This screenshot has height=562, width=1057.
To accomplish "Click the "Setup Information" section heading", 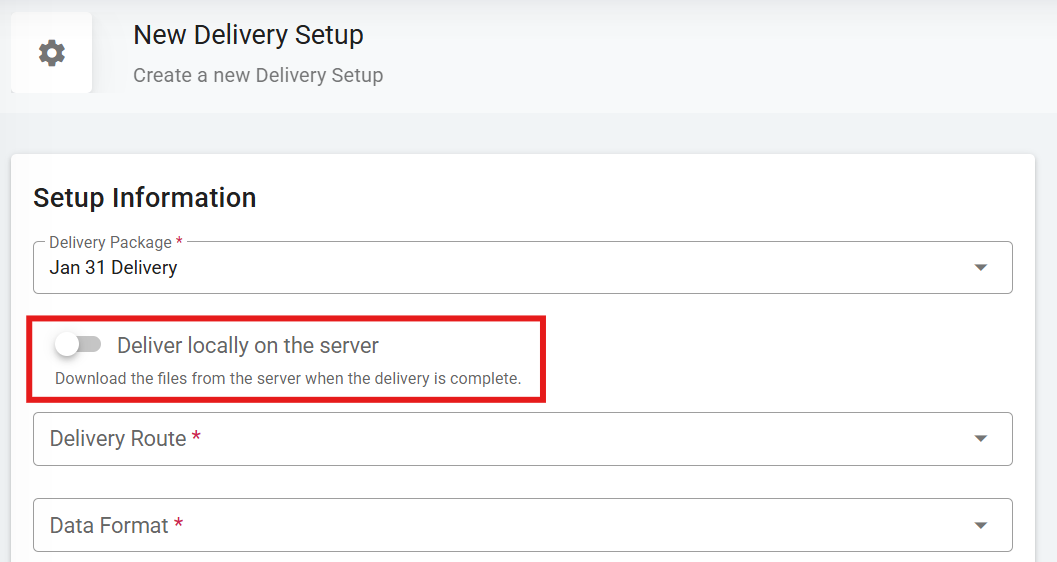I will (x=145, y=198).
